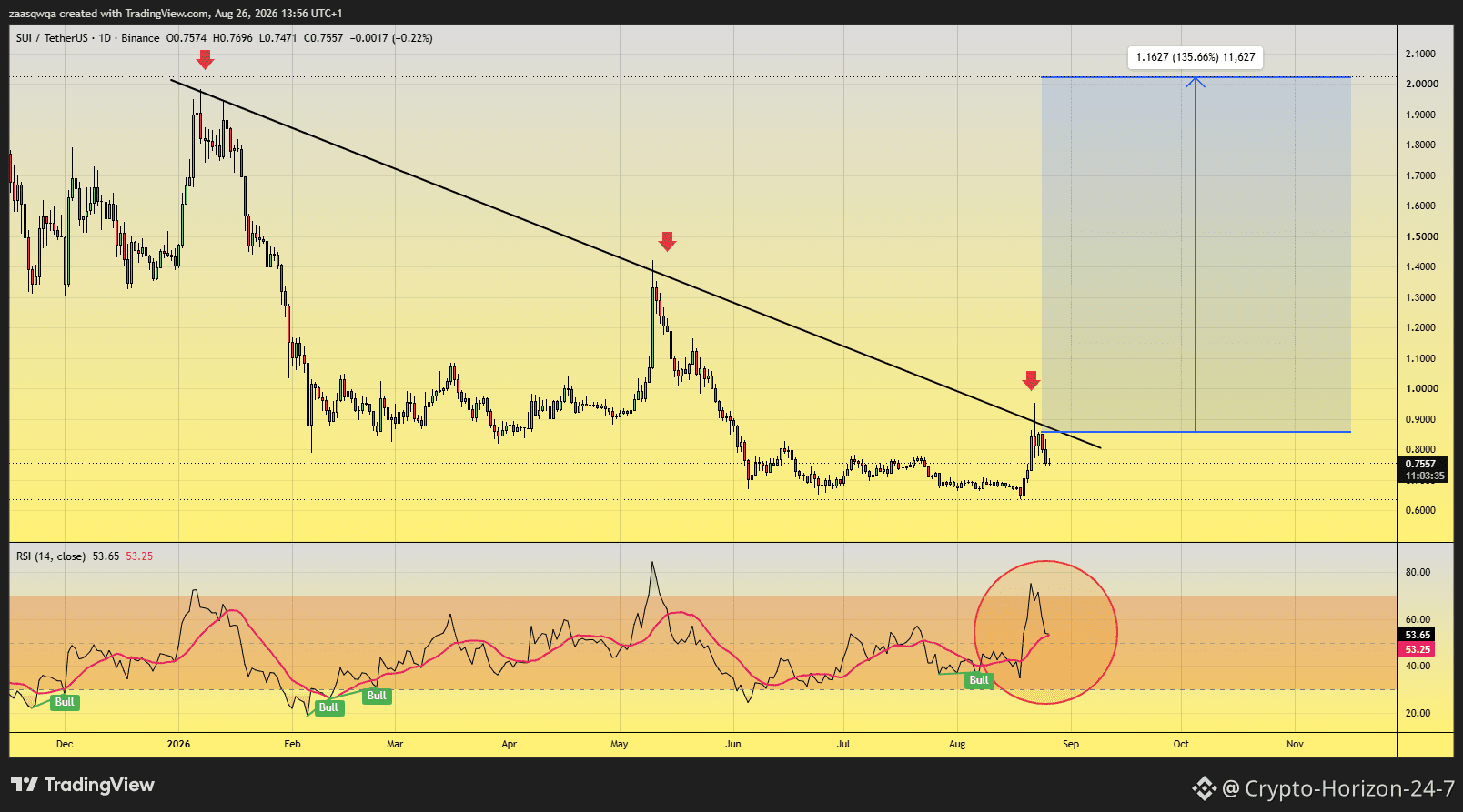Viewport: 1463px width, 812px height.
Task: Click the '1.9000' price scale label
Action: tap(1420, 115)
